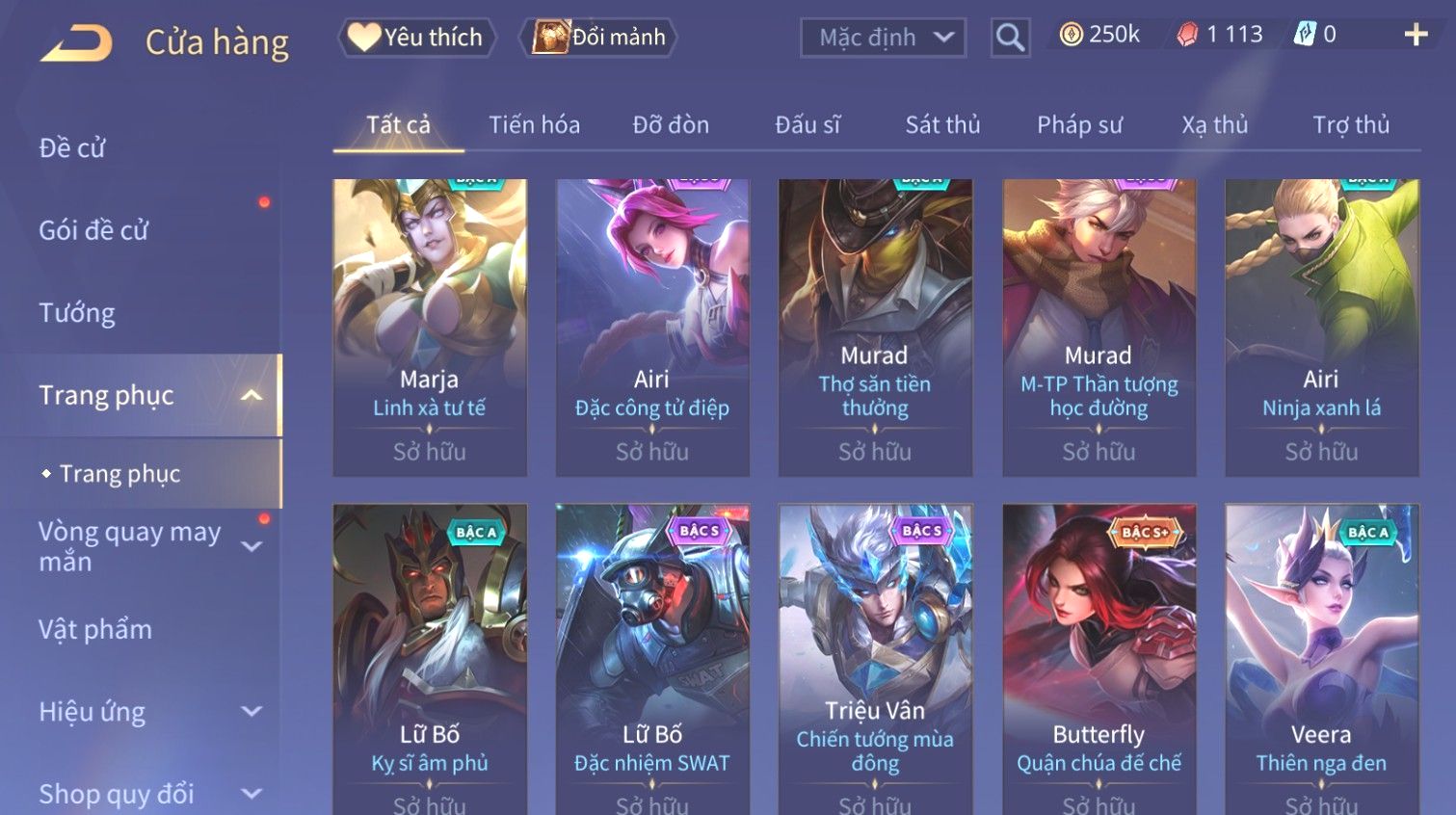
Task: Open Gói đề cử in sidebar
Action: point(93,230)
